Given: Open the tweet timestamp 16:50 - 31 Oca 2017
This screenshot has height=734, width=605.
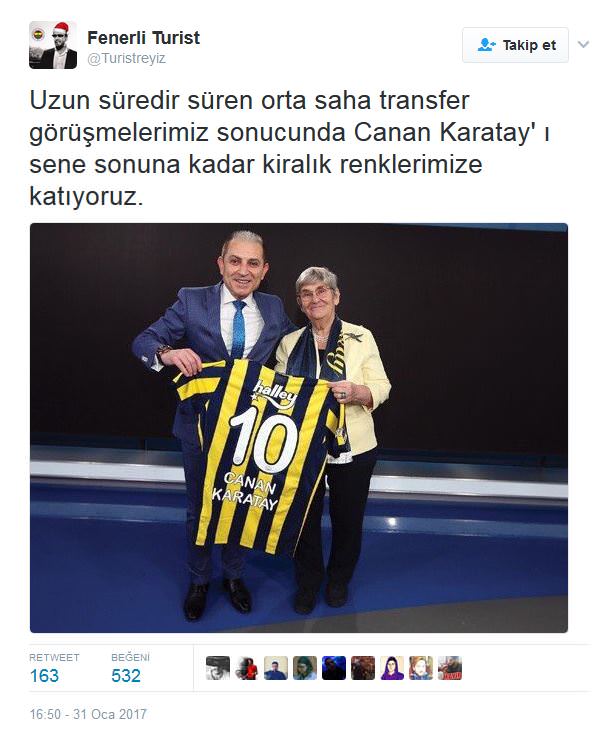Looking at the screenshot, I should [x=88, y=714].
